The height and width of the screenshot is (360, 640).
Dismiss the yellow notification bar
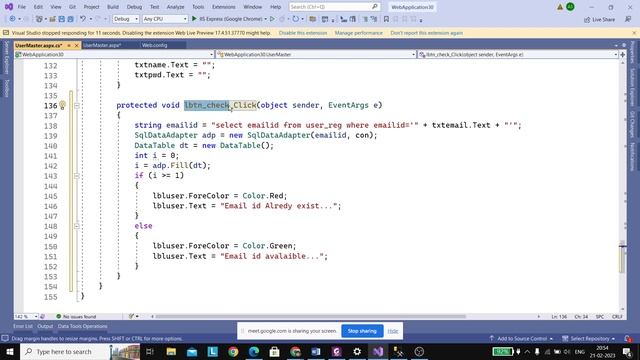pyautogui.click(x=634, y=33)
